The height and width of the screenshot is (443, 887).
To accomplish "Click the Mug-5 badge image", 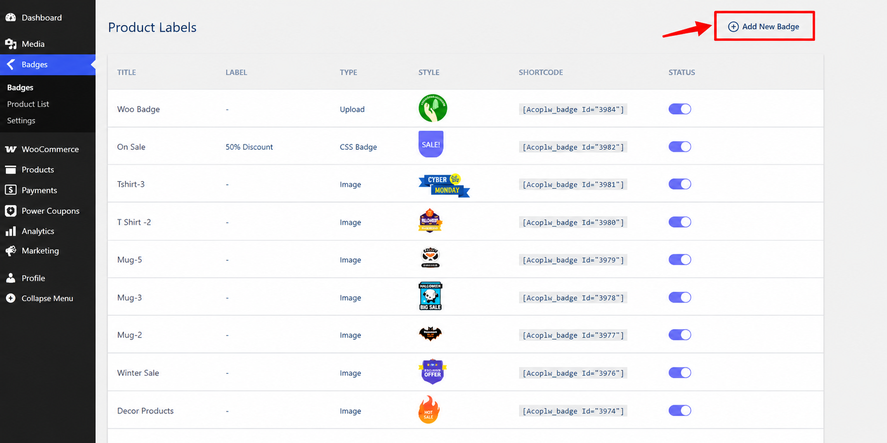I will [x=430, y=258].
